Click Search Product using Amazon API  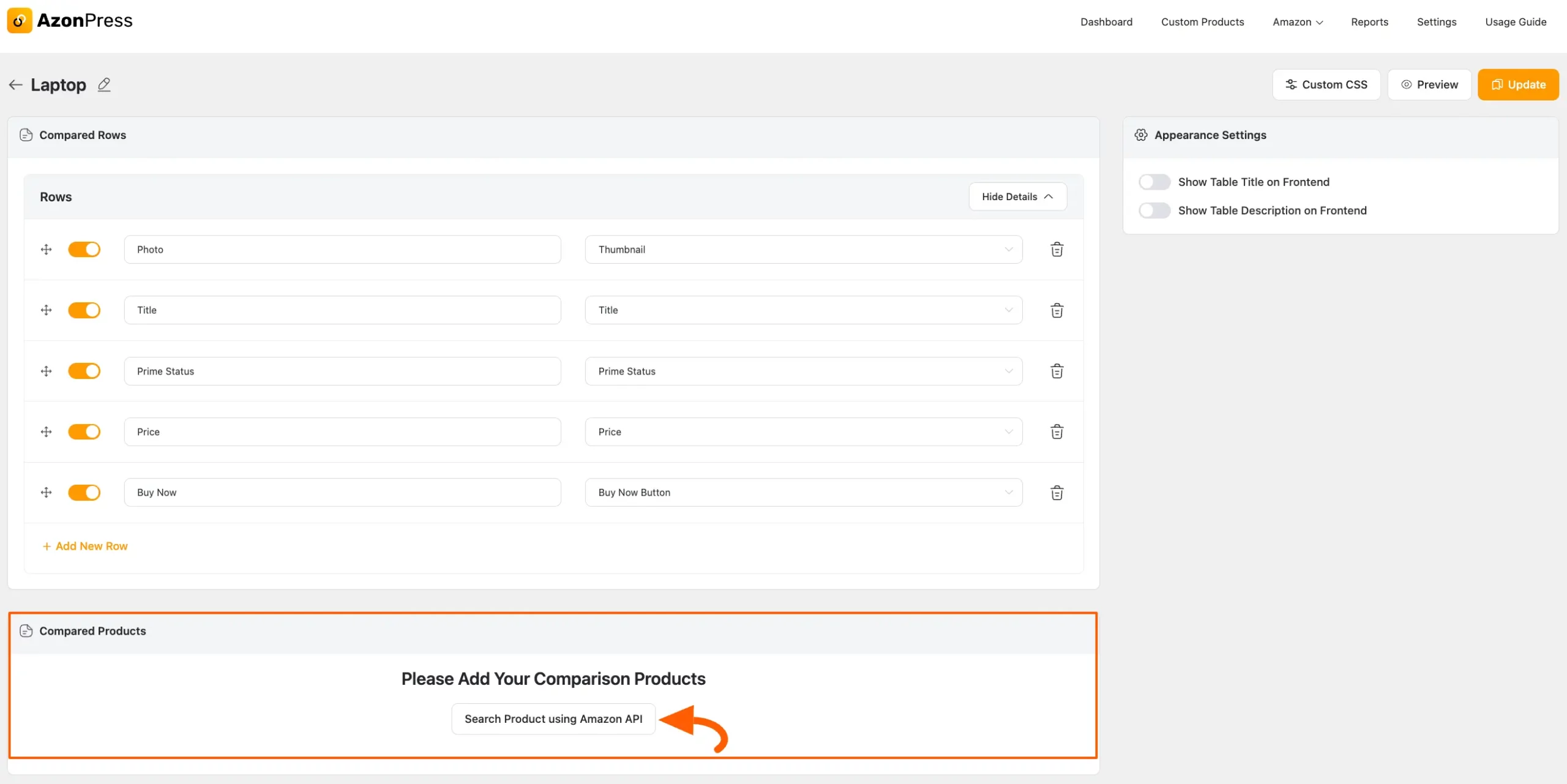(x=553, y=719)
